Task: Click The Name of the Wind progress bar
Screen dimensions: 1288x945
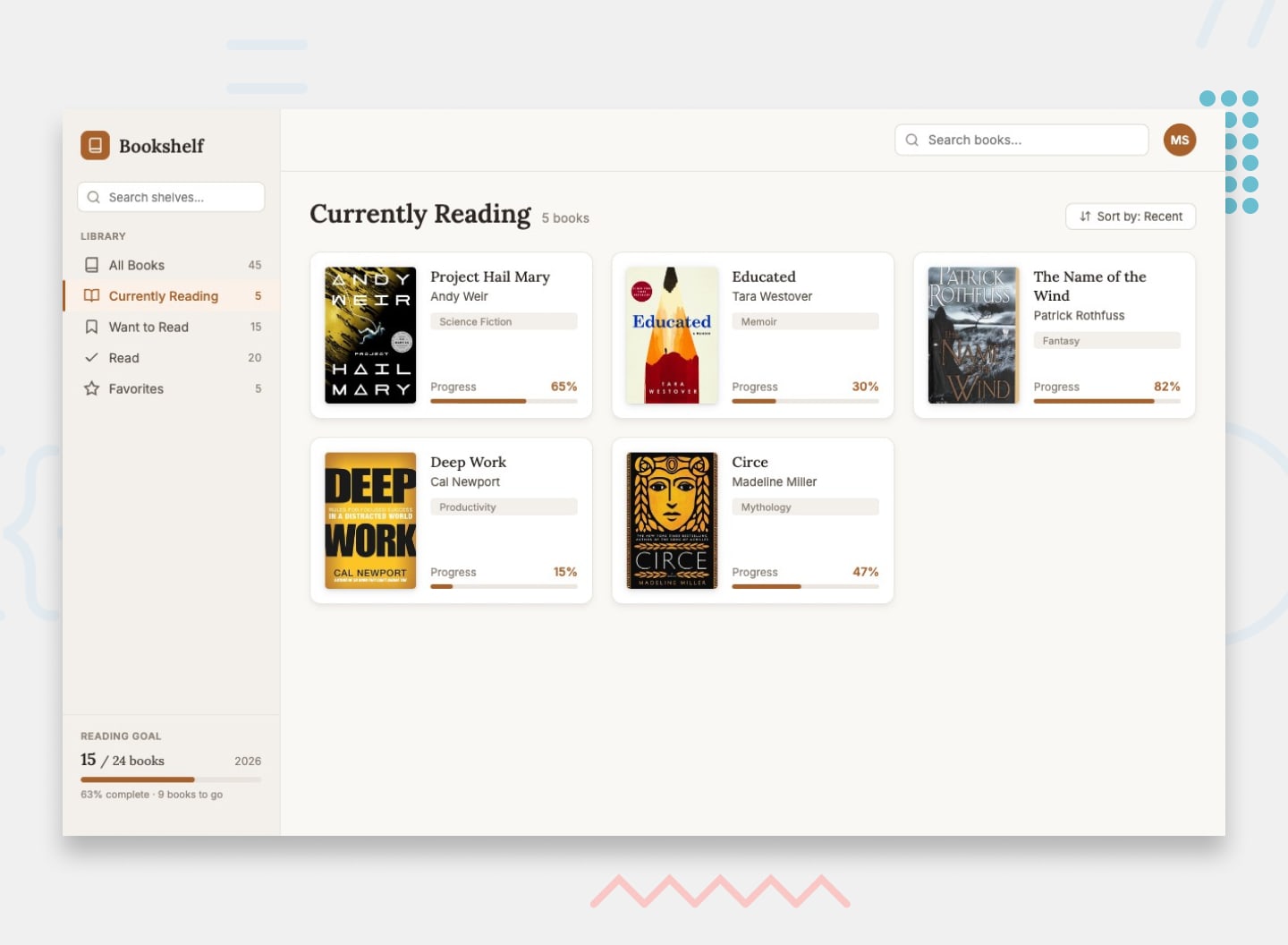Action: pos(1106,401)
